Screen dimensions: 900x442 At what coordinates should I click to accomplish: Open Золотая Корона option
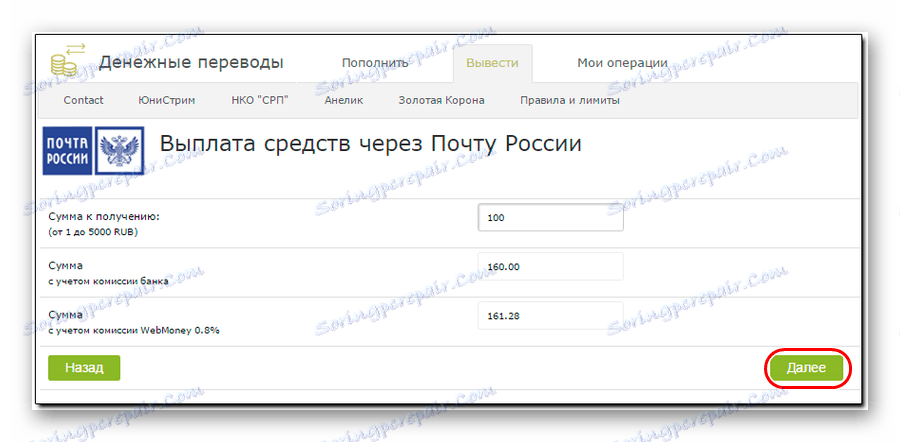(441, 100)
